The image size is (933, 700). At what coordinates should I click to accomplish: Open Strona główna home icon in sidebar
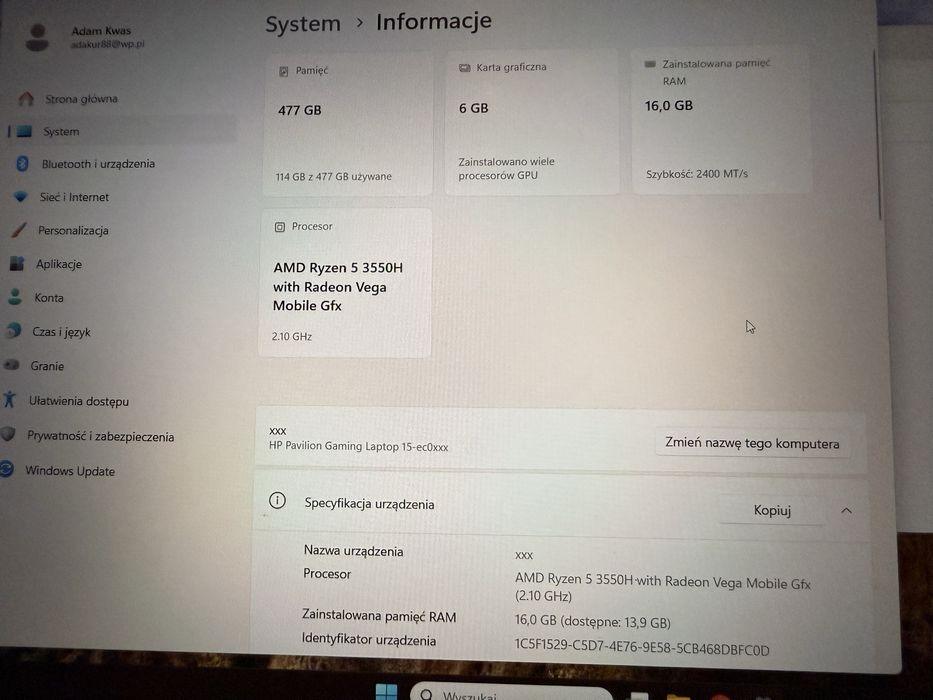(x=26, y=98)
